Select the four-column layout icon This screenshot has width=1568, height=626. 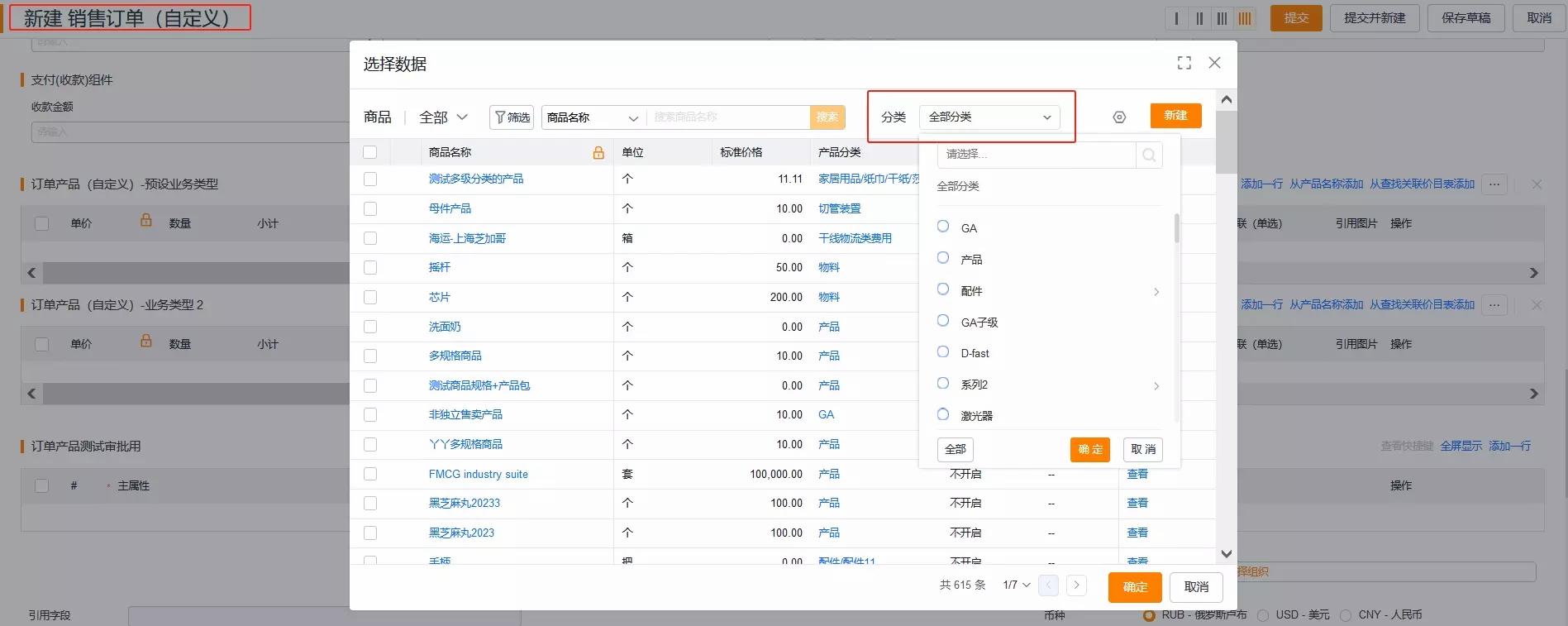pos(1245,18)
